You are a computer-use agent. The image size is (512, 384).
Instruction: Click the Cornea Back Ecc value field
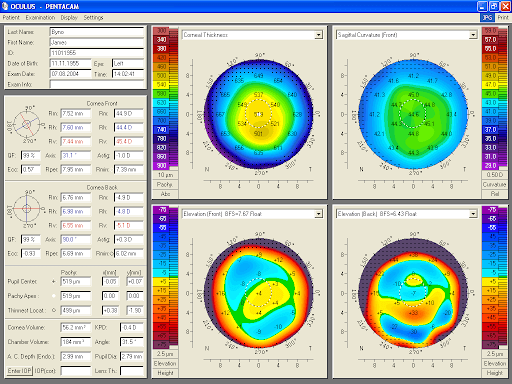click(x=31, y=254)
